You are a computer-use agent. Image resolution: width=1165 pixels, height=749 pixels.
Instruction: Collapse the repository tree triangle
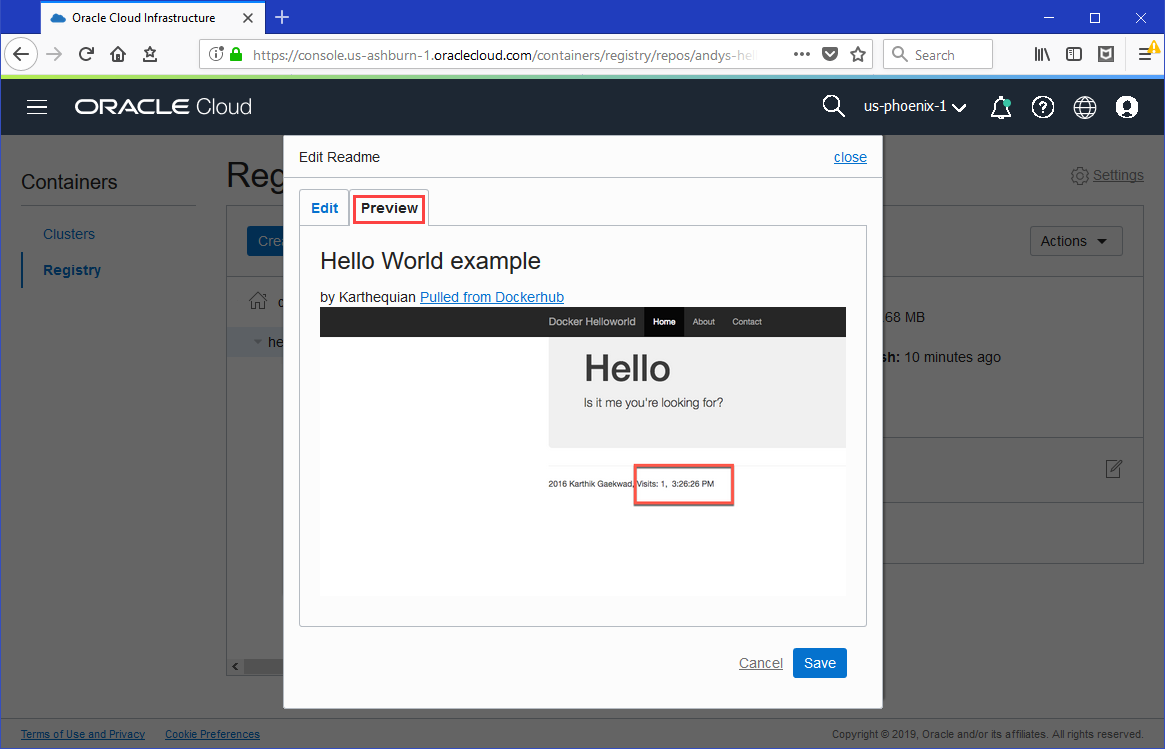point(258,343)
